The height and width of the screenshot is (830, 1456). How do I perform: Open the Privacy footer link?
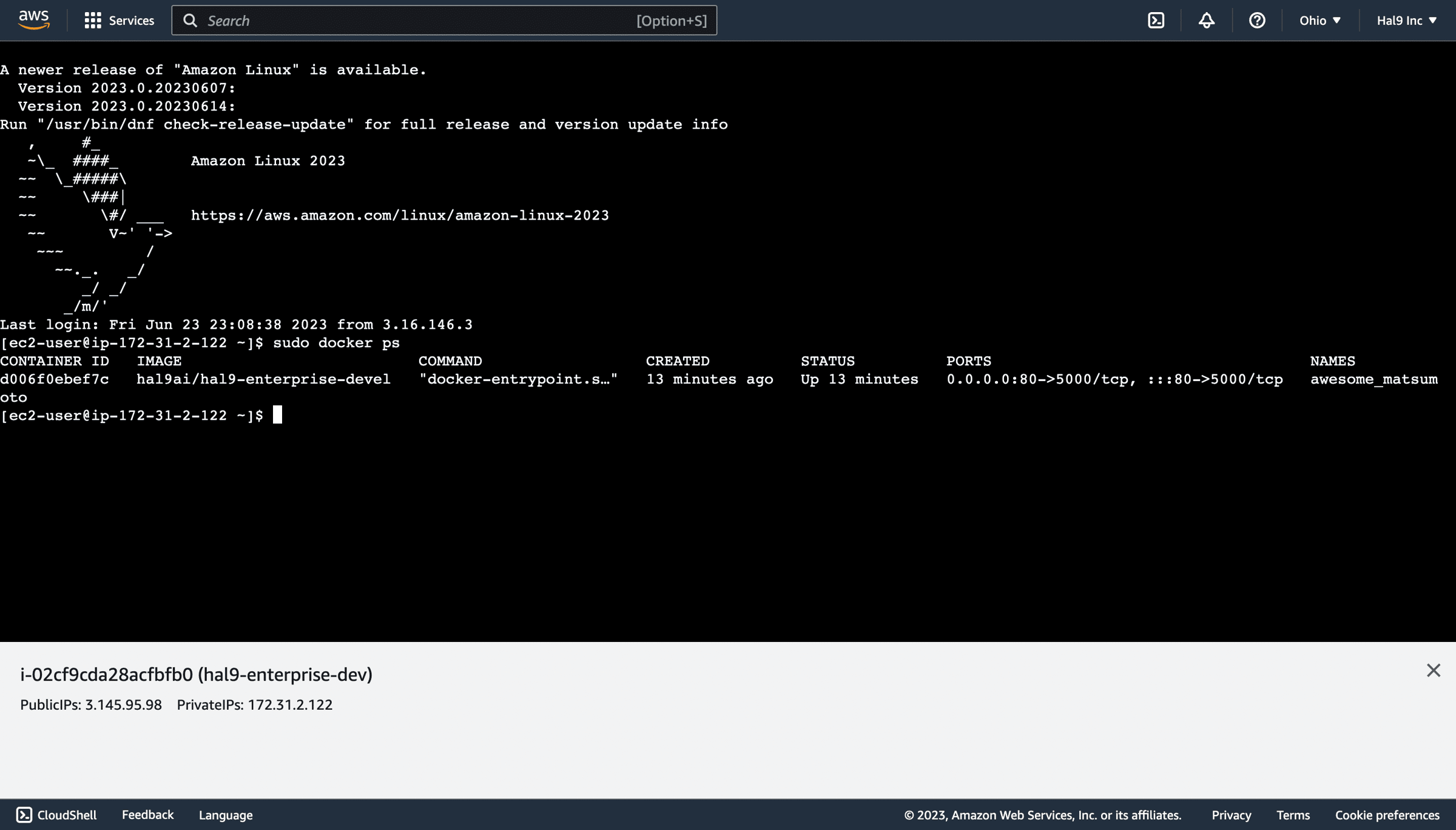[1232, 815]
